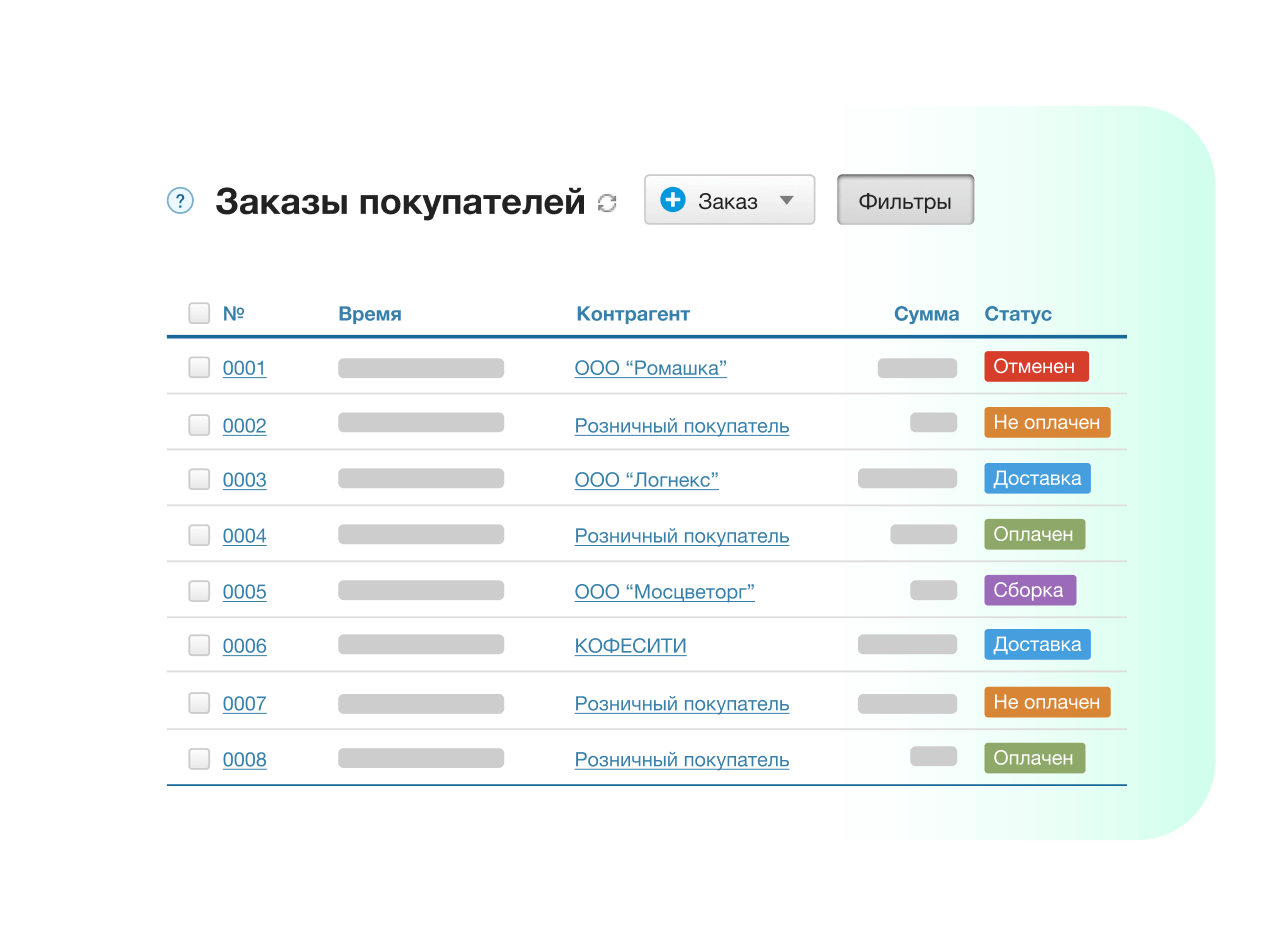This screenshot has height=946, width=1272.
Task: Toggle the select-all checkbox in header
Action: point(199,313)
